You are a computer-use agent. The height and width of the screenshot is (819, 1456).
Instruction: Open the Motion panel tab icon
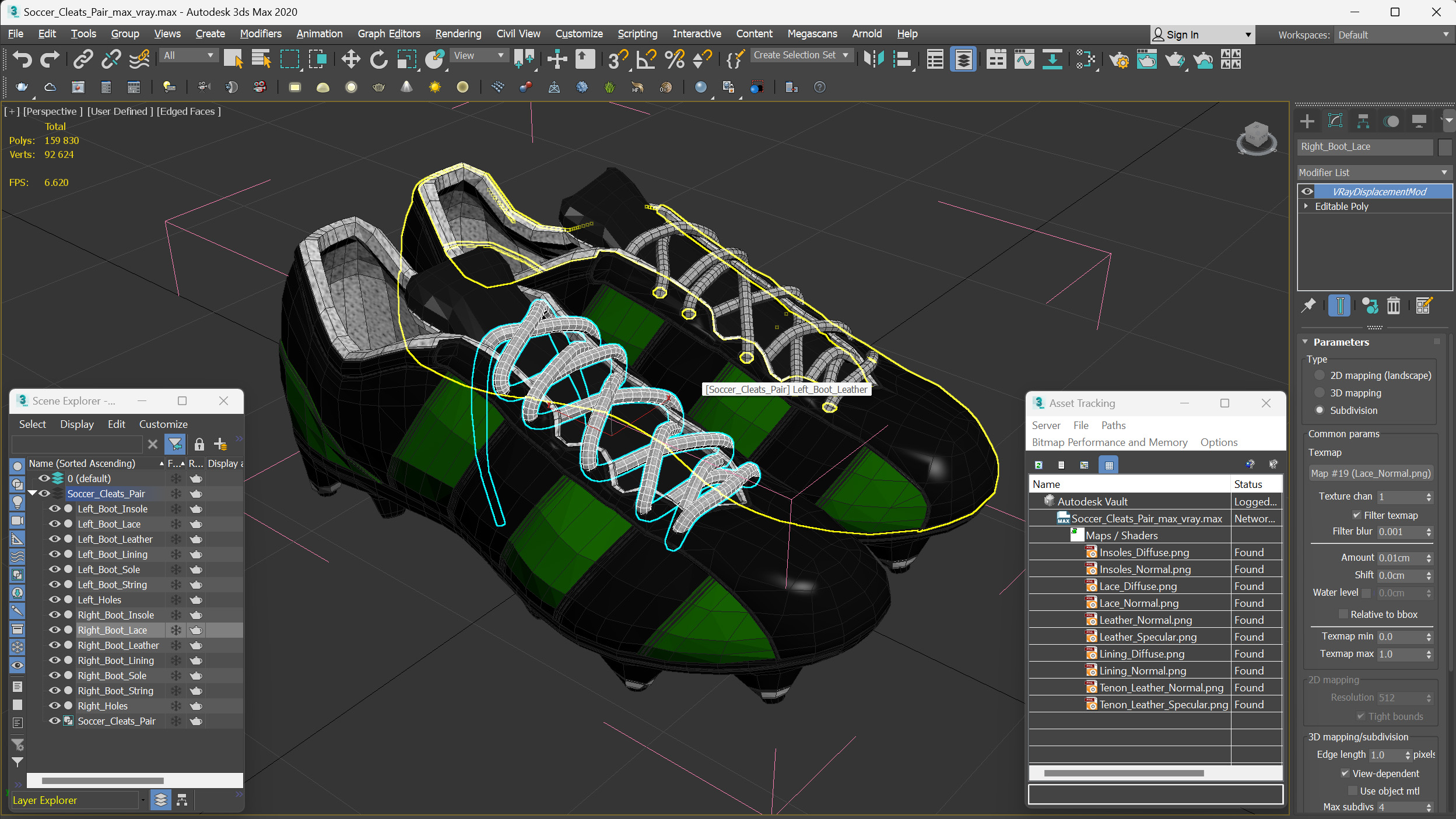(1391, 121)
